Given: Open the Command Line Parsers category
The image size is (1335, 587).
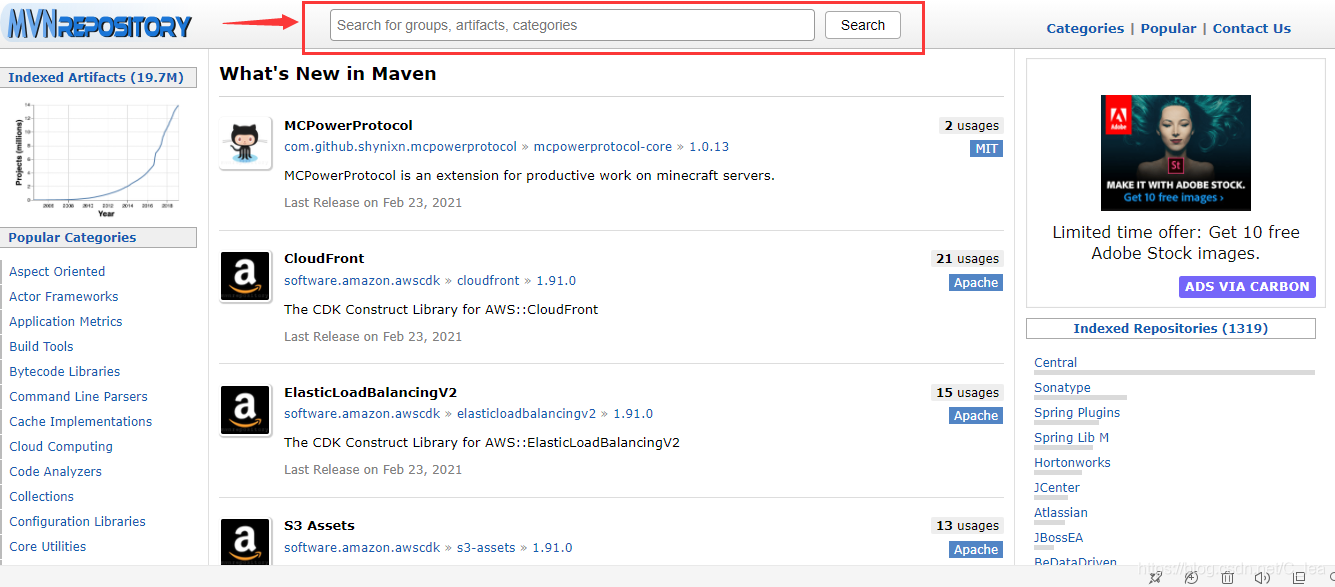Looking at the screenshot, I should click(78, 396).
